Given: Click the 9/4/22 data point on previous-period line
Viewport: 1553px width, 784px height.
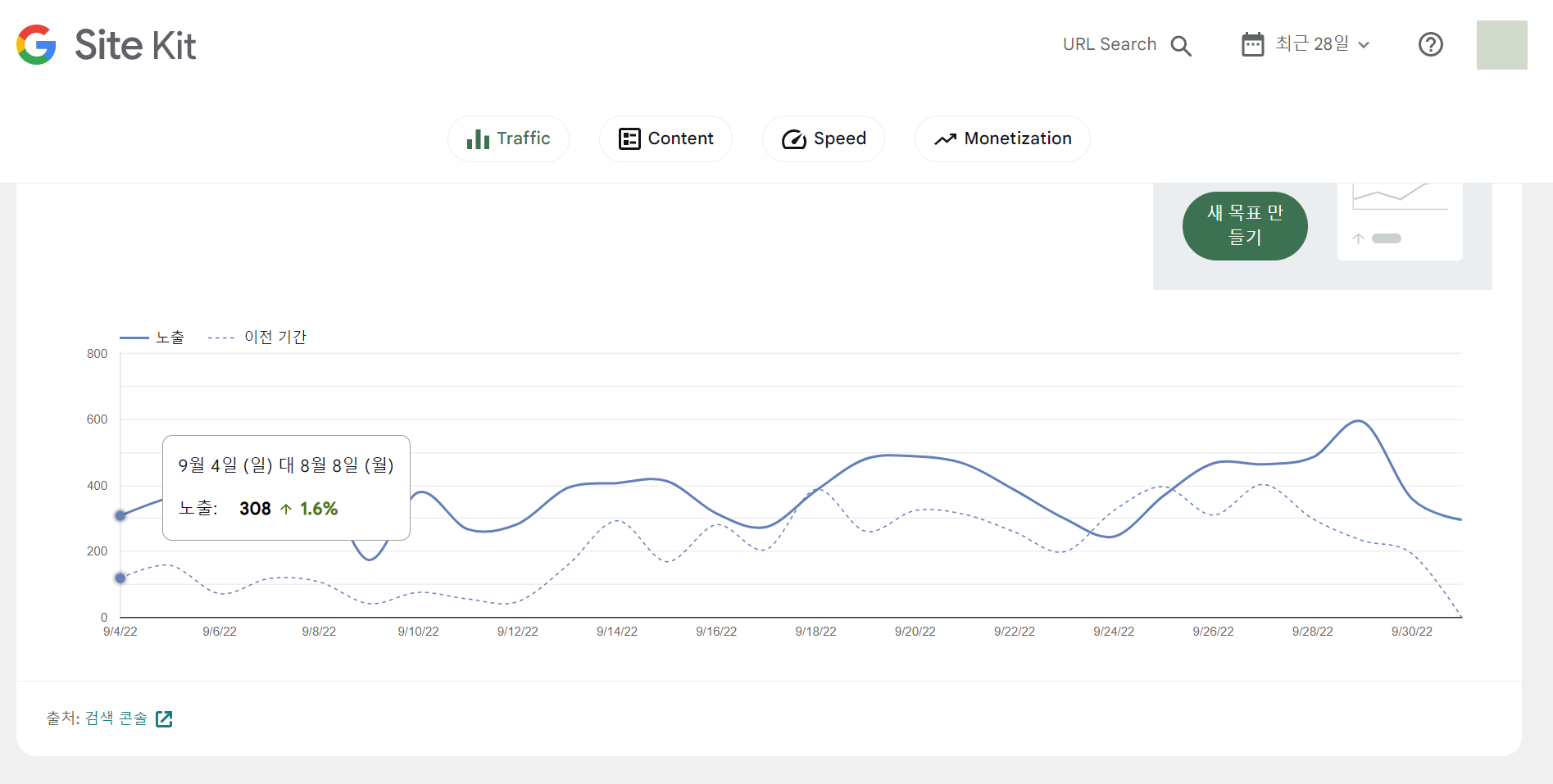Looking at the screenshot, I should (120, 578).
